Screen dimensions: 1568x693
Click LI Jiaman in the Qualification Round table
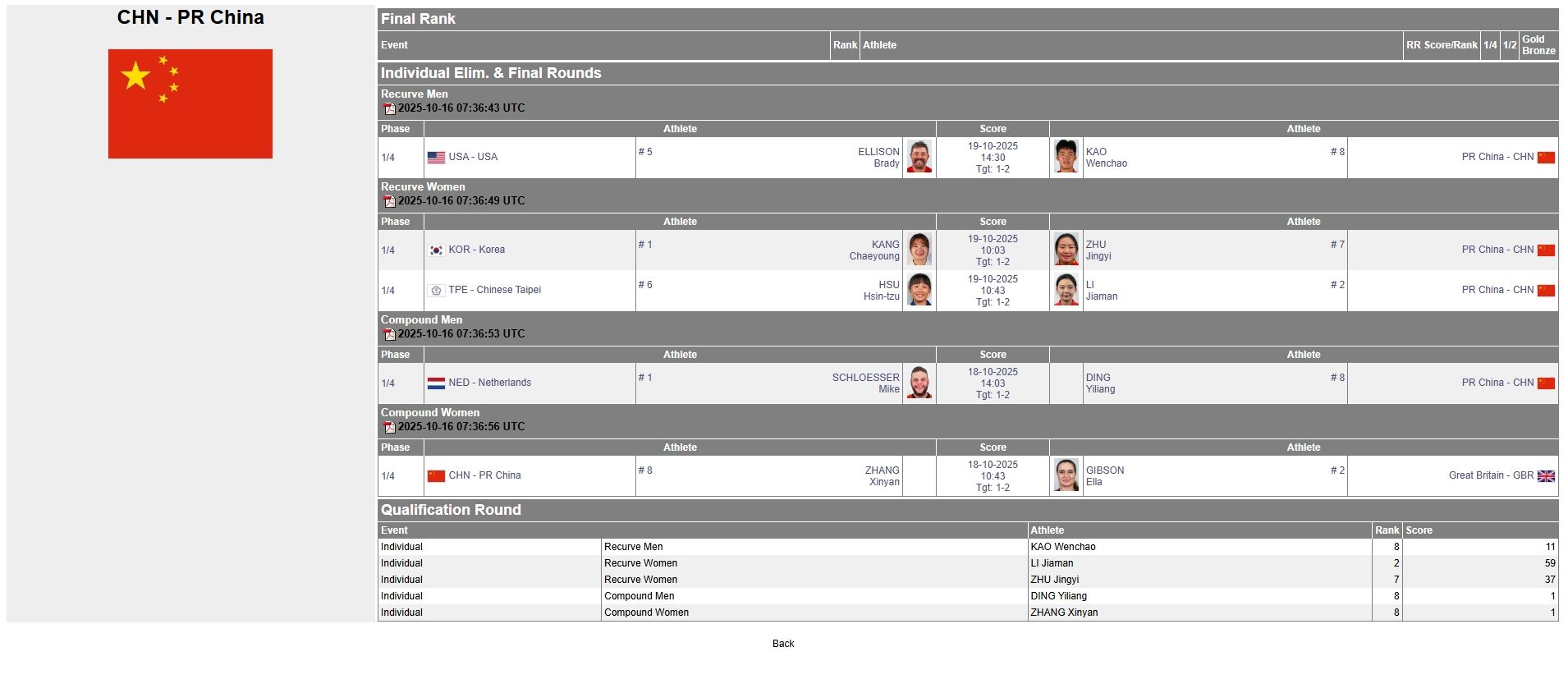tap(1052, 563)
